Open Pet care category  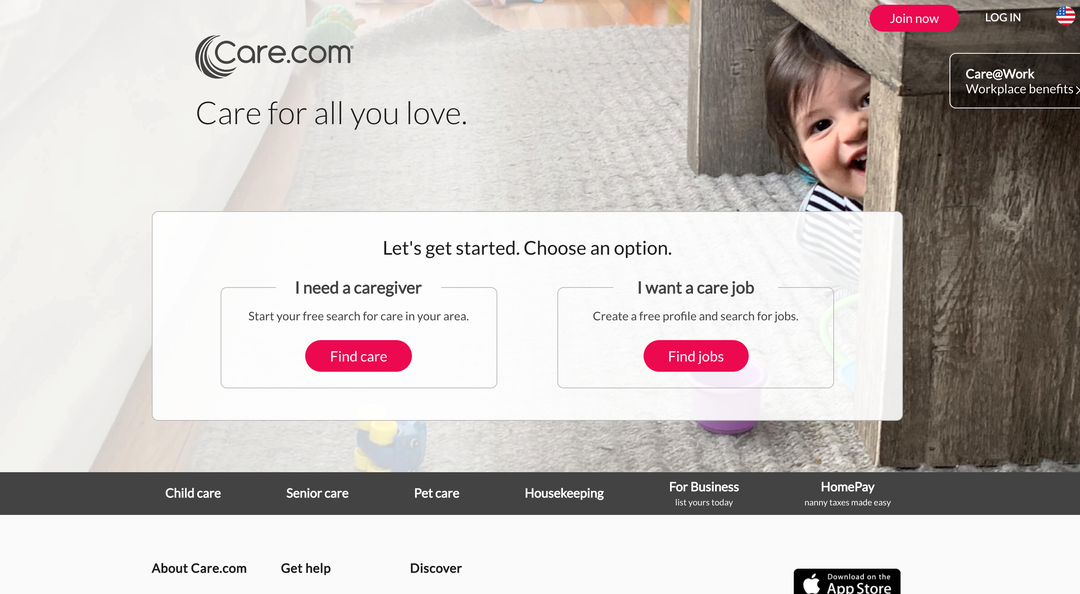[437, 493]
